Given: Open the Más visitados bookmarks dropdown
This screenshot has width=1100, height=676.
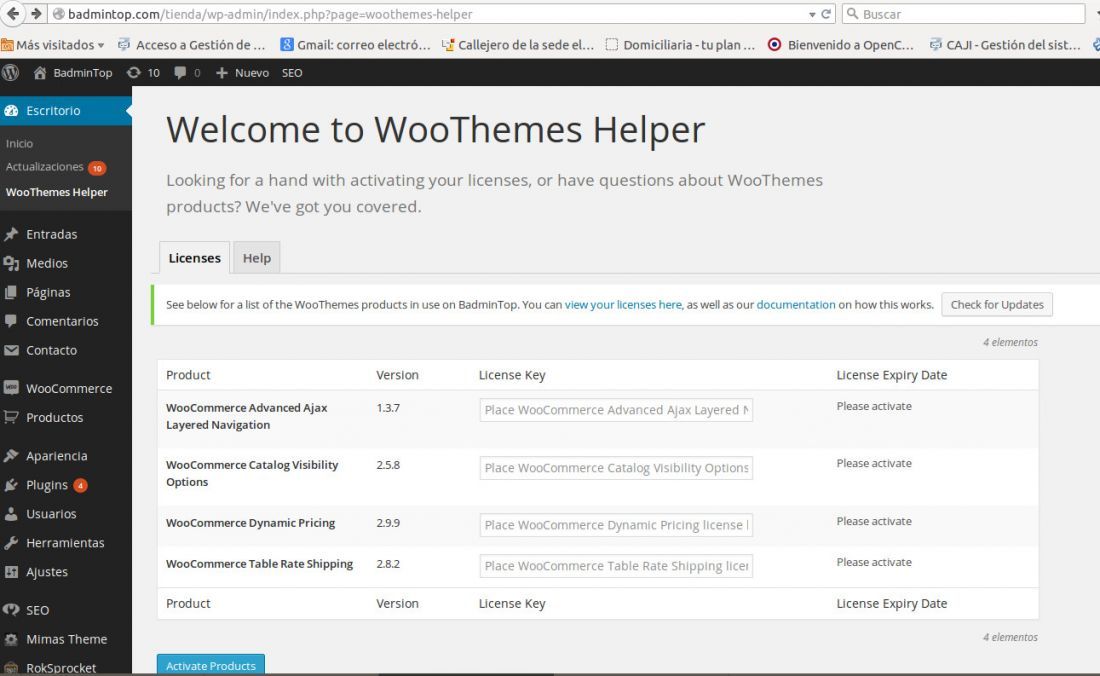Looking at the screenshot, I should [x=53, y=45].
